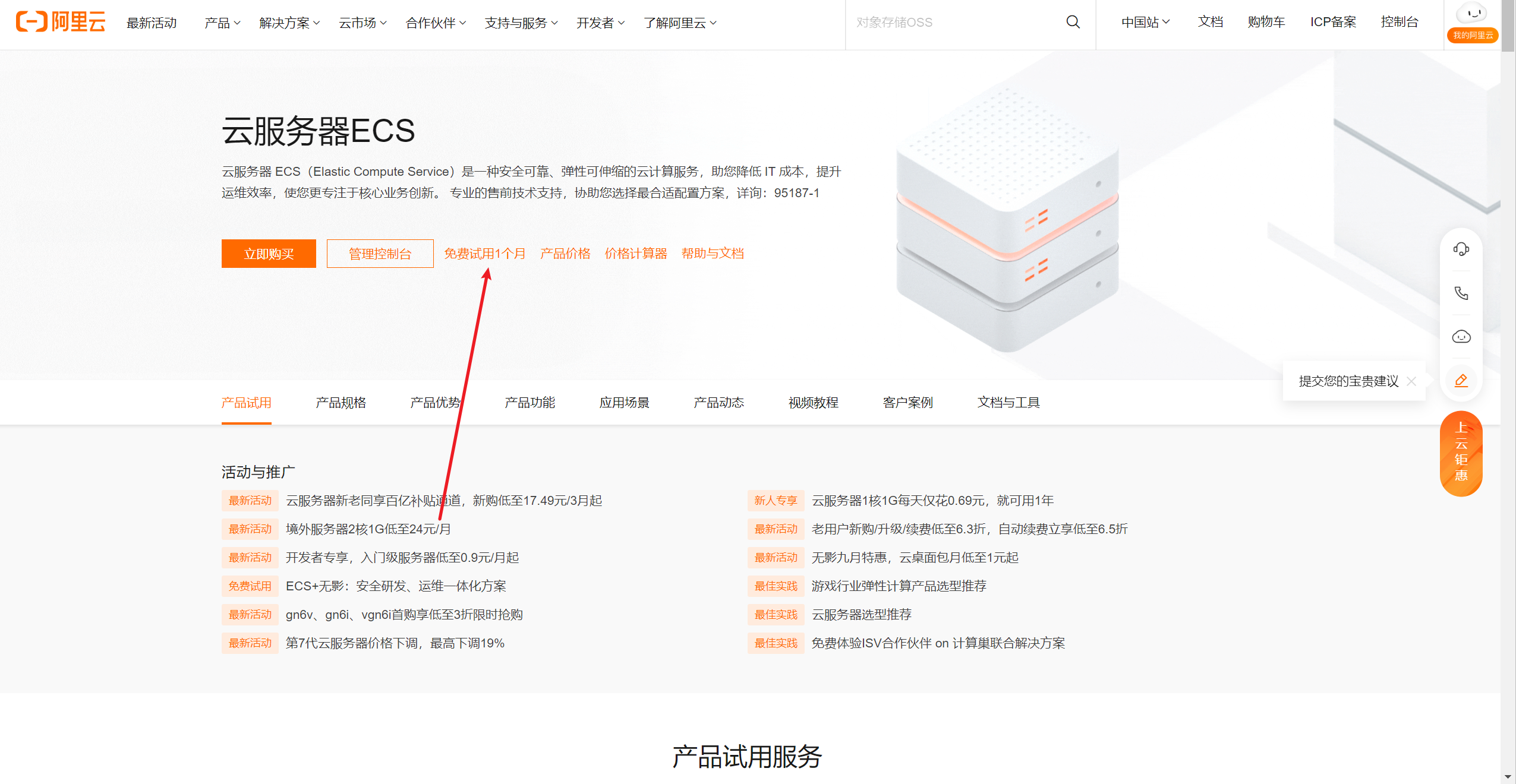Select the 产品规格 tab

tap(341, 403)
